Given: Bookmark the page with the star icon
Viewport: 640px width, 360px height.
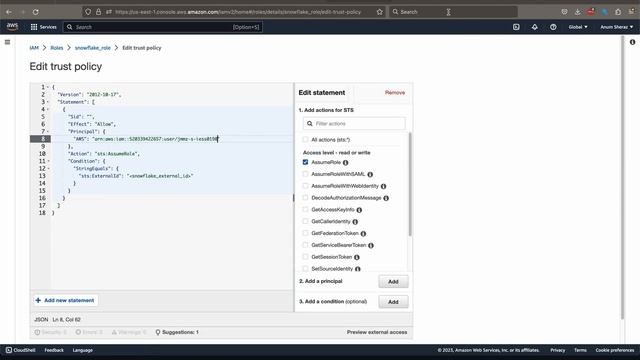Looking at the screenshot, I should point(380,12).
